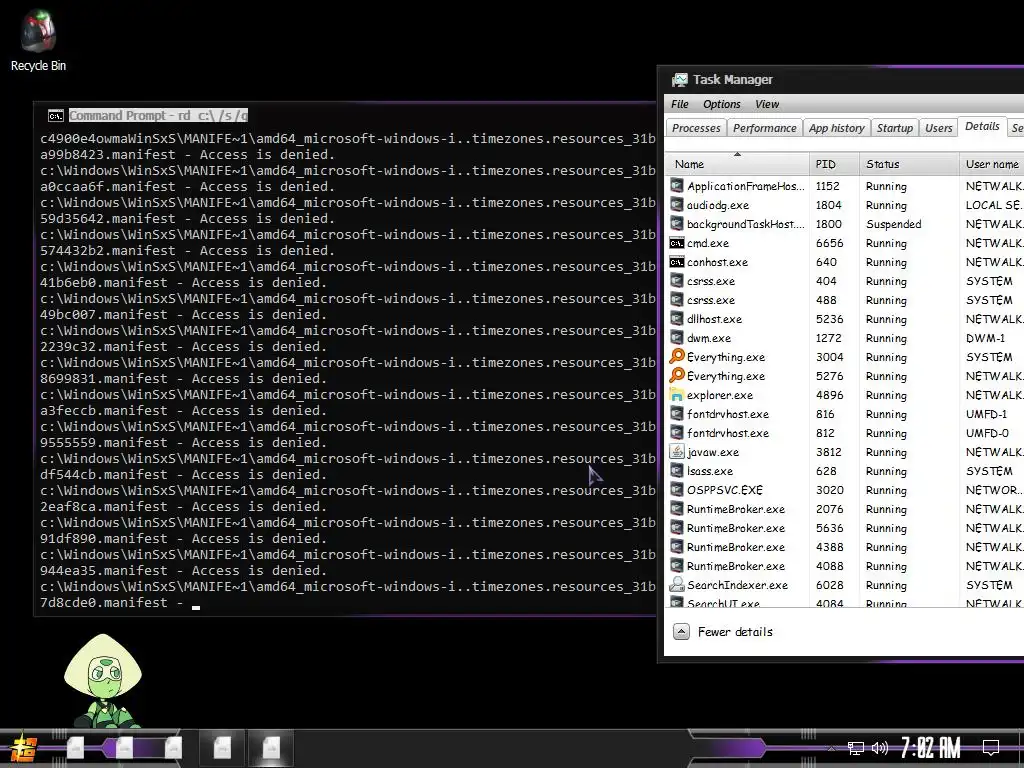Select the audiodg.exe process icon

[677, 205]
